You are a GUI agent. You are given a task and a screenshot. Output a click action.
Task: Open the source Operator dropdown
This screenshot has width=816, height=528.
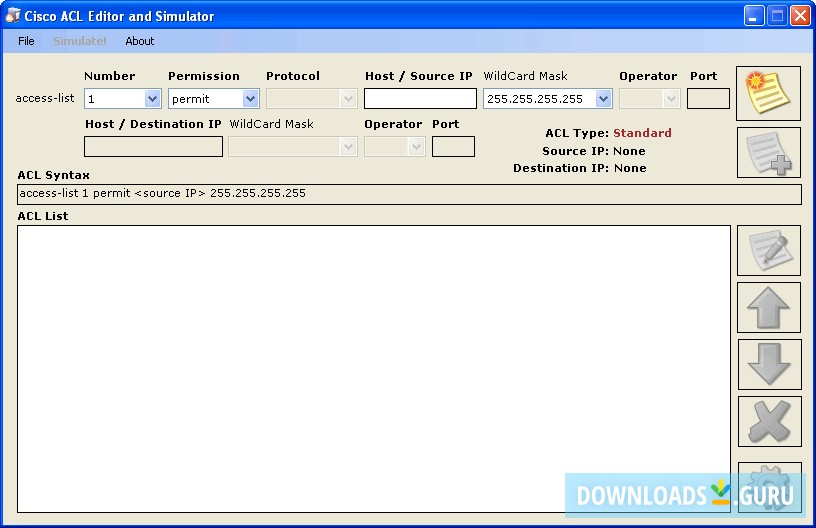671,98
